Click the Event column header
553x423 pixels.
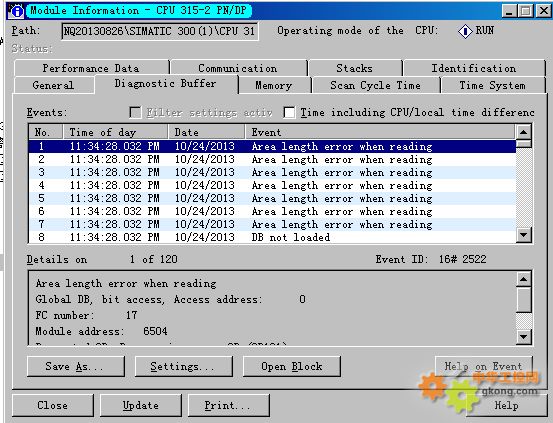(x=380, y=132)
